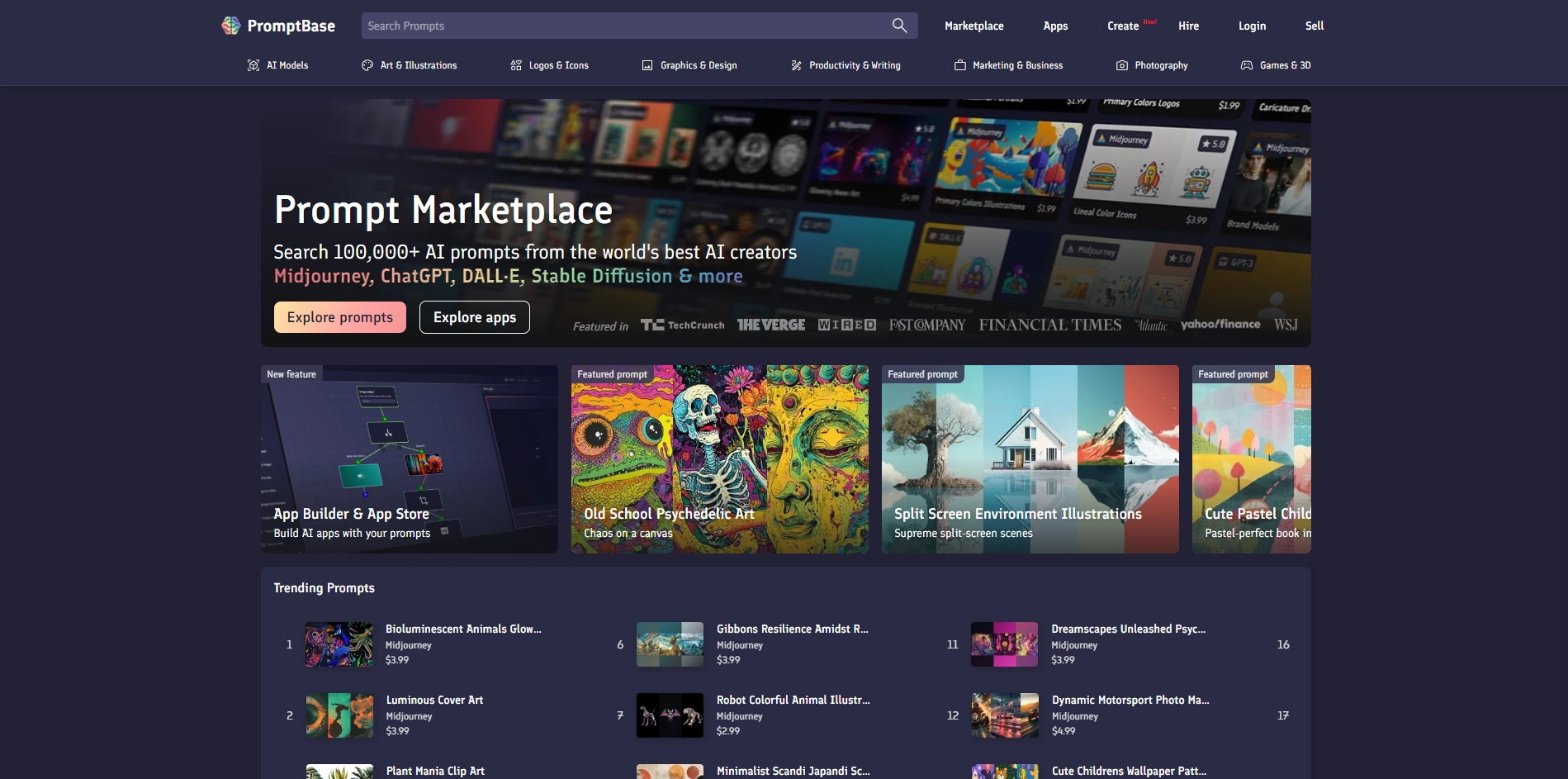Click the Art & Illustrations palette icon
Viewport: 1568px width, 779px height.
point(367,65)
